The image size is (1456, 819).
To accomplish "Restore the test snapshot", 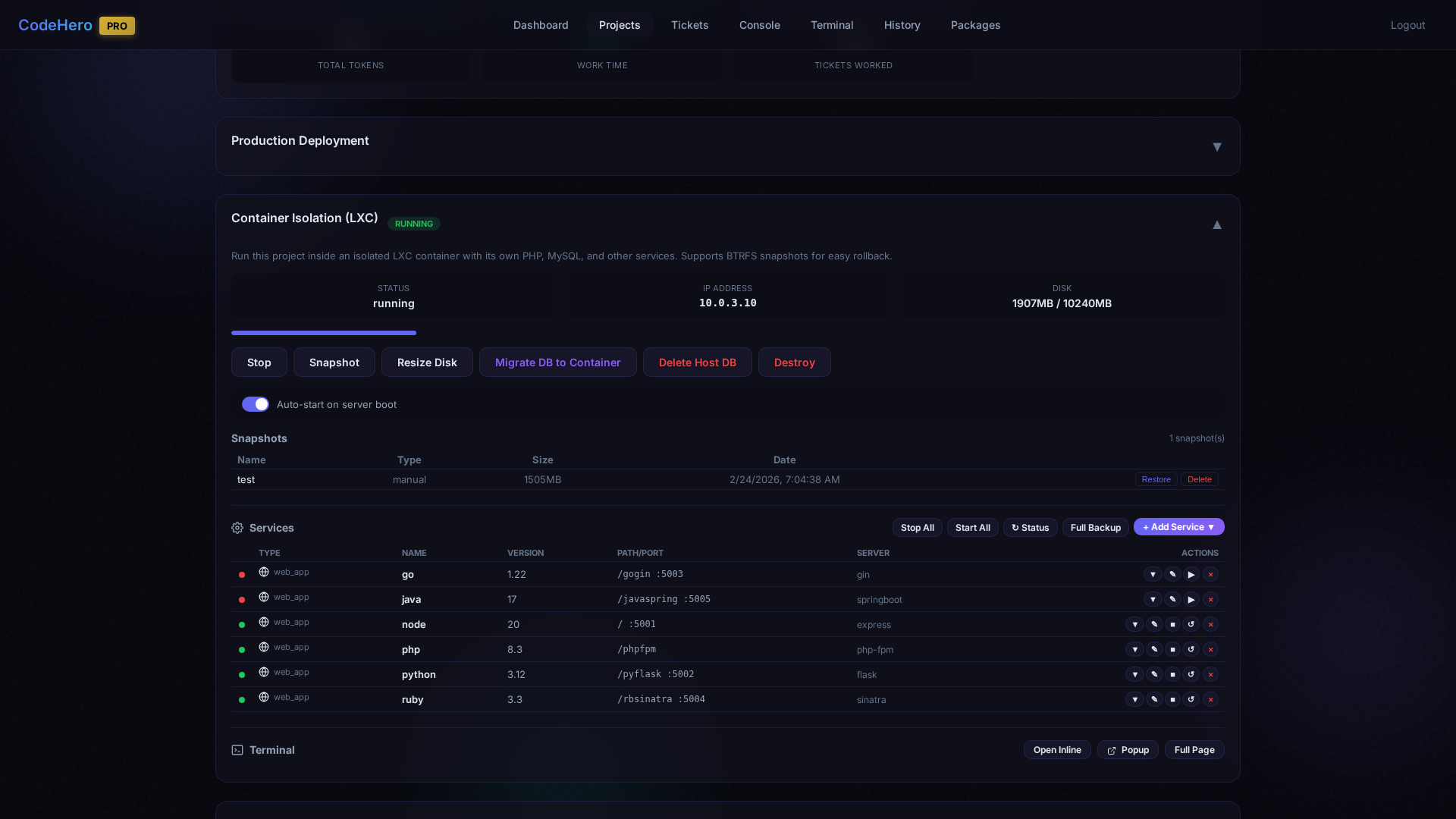I will click(x=1156, y=479).
